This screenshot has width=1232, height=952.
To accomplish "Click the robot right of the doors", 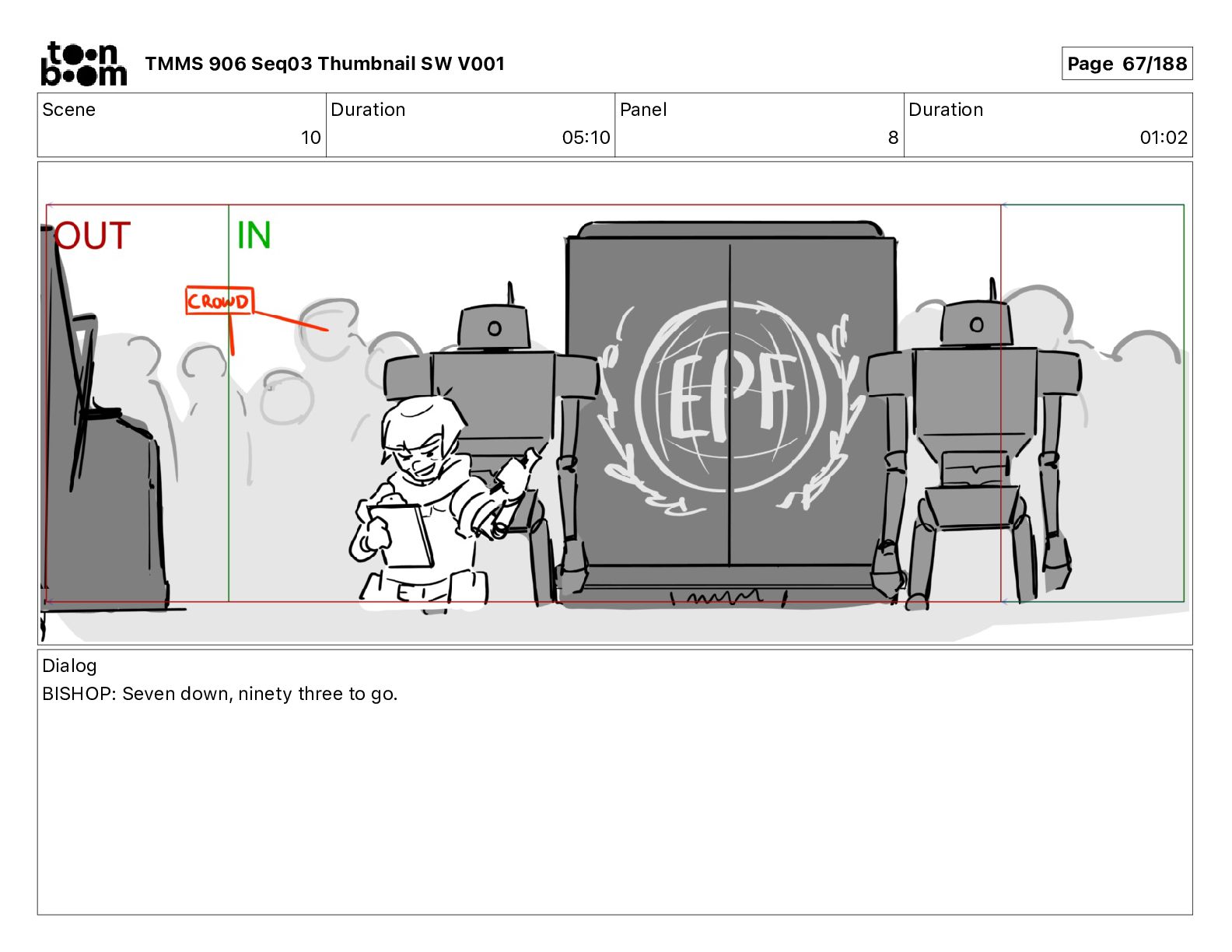I will (974, 443).
